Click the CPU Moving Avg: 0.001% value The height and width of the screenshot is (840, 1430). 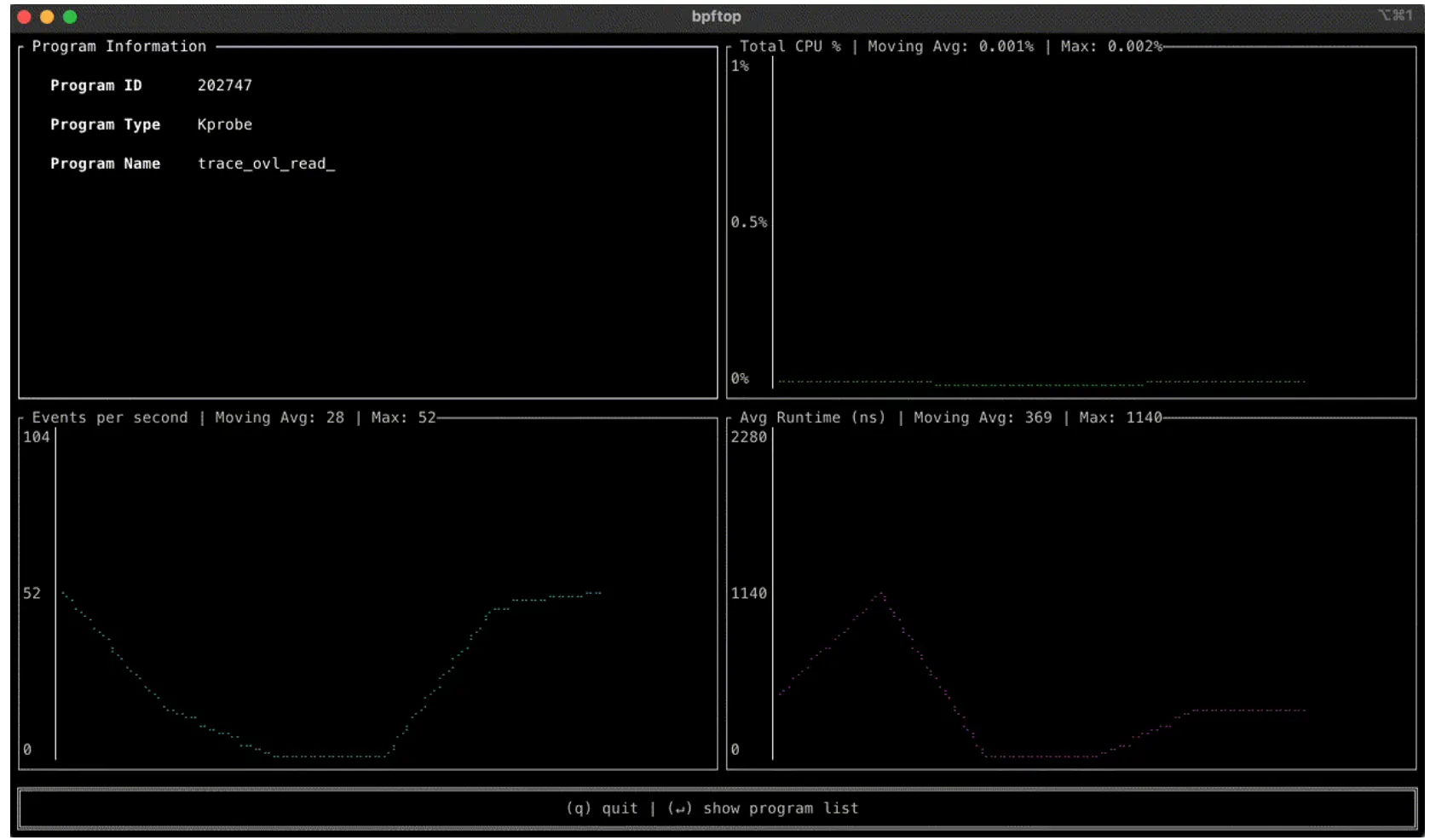pos(951,46)
